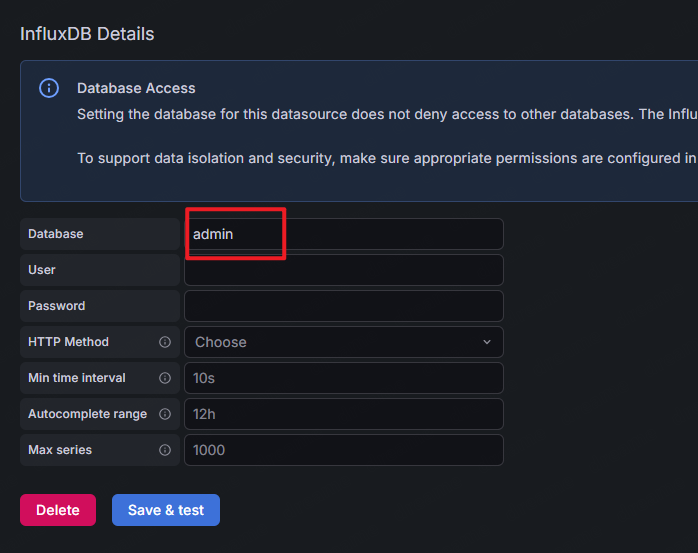Viewport: 698px width, 553px height.
Task: Click the Min time interval label
Action: tap(77, 378)
